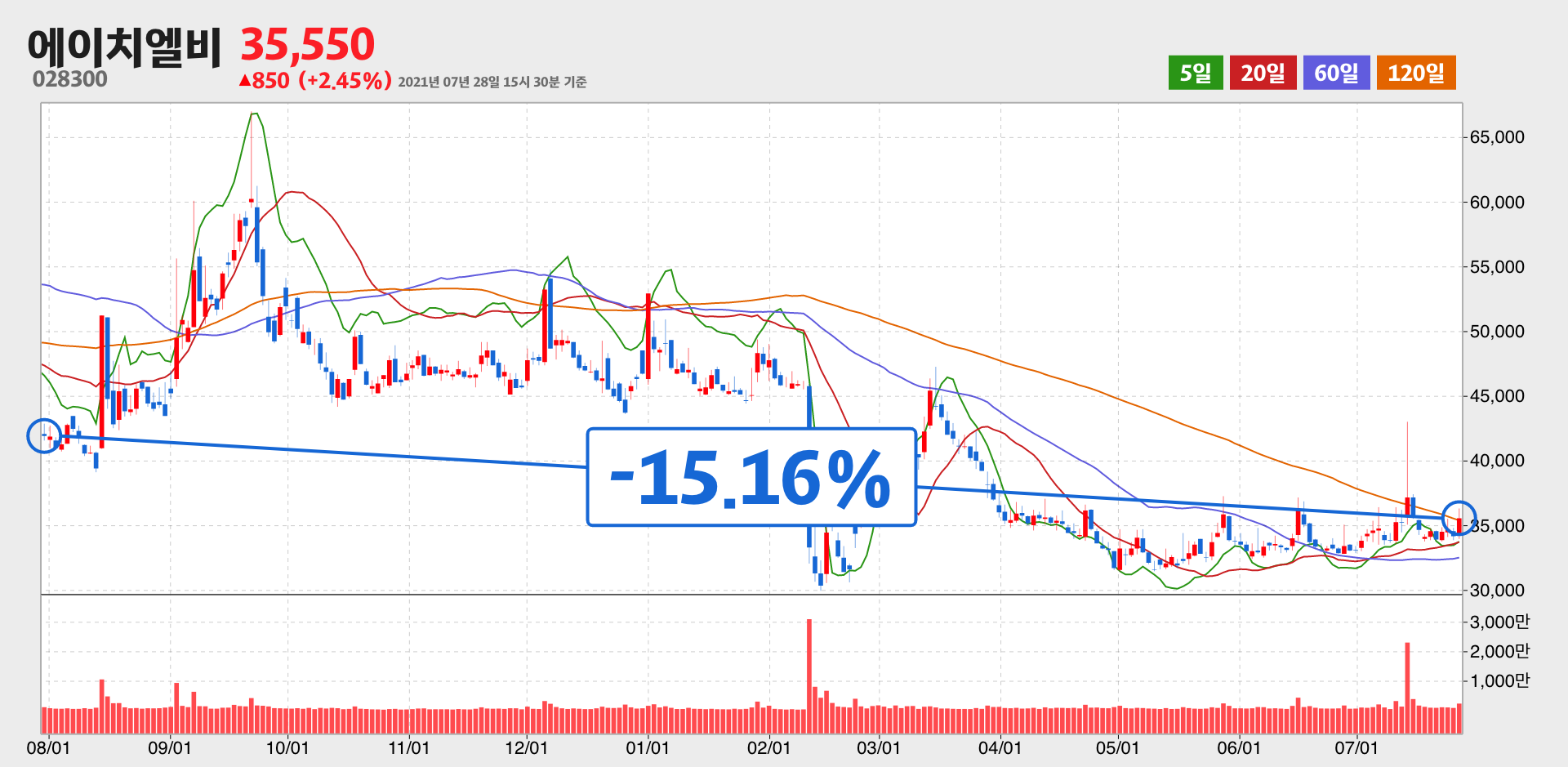Image resolution: width=1568 pixels, height=767 pixels.
Task: Click the 01/01 date axis label
Action: [x=648, y=747]
